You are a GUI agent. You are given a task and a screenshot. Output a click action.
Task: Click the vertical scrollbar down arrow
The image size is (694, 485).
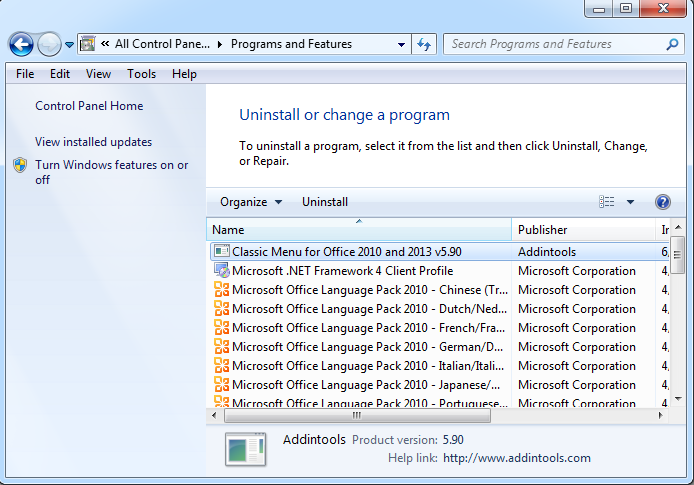click(x=678, y=399)
